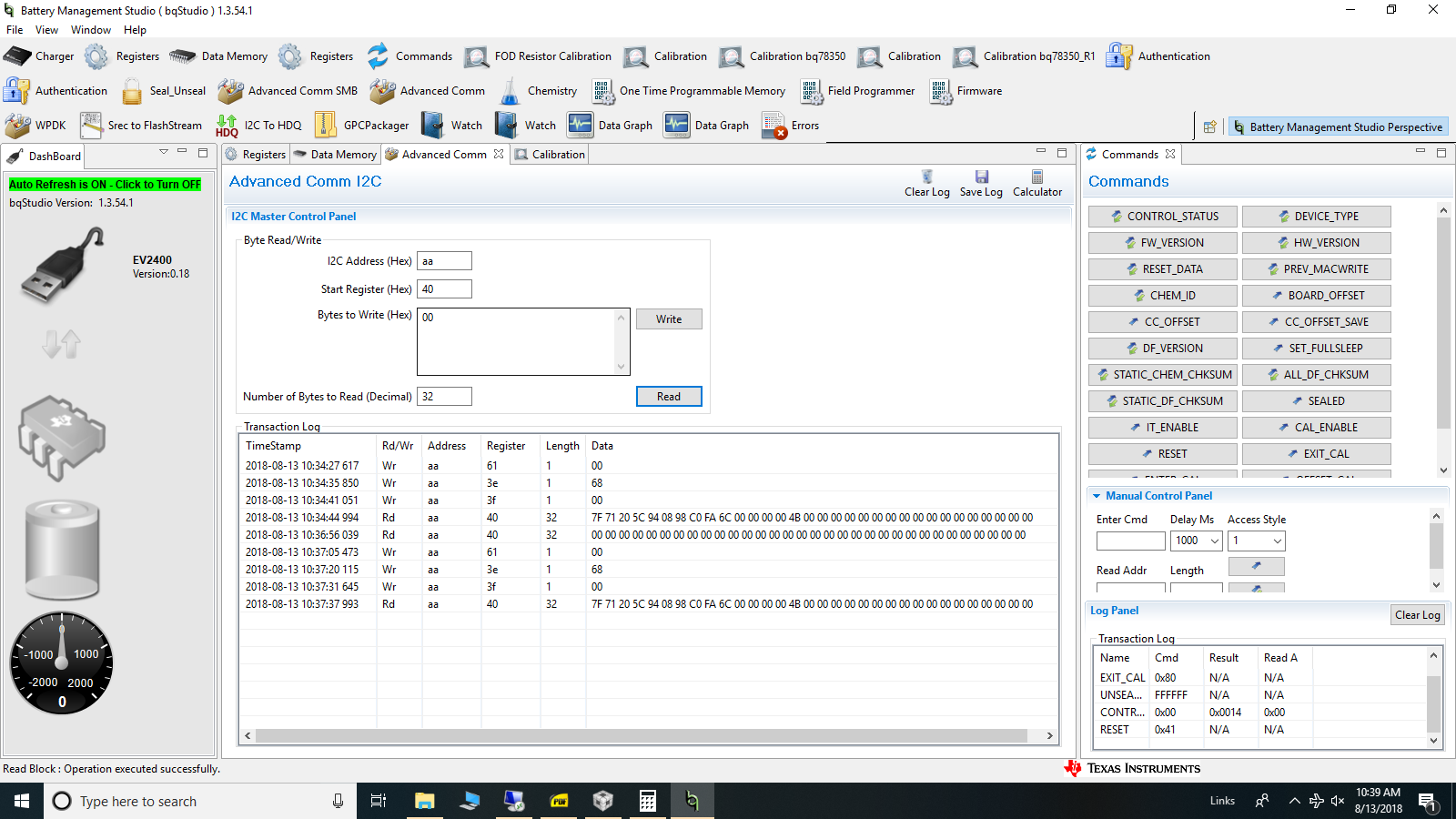Send the RESET command

click(1163, 454)
